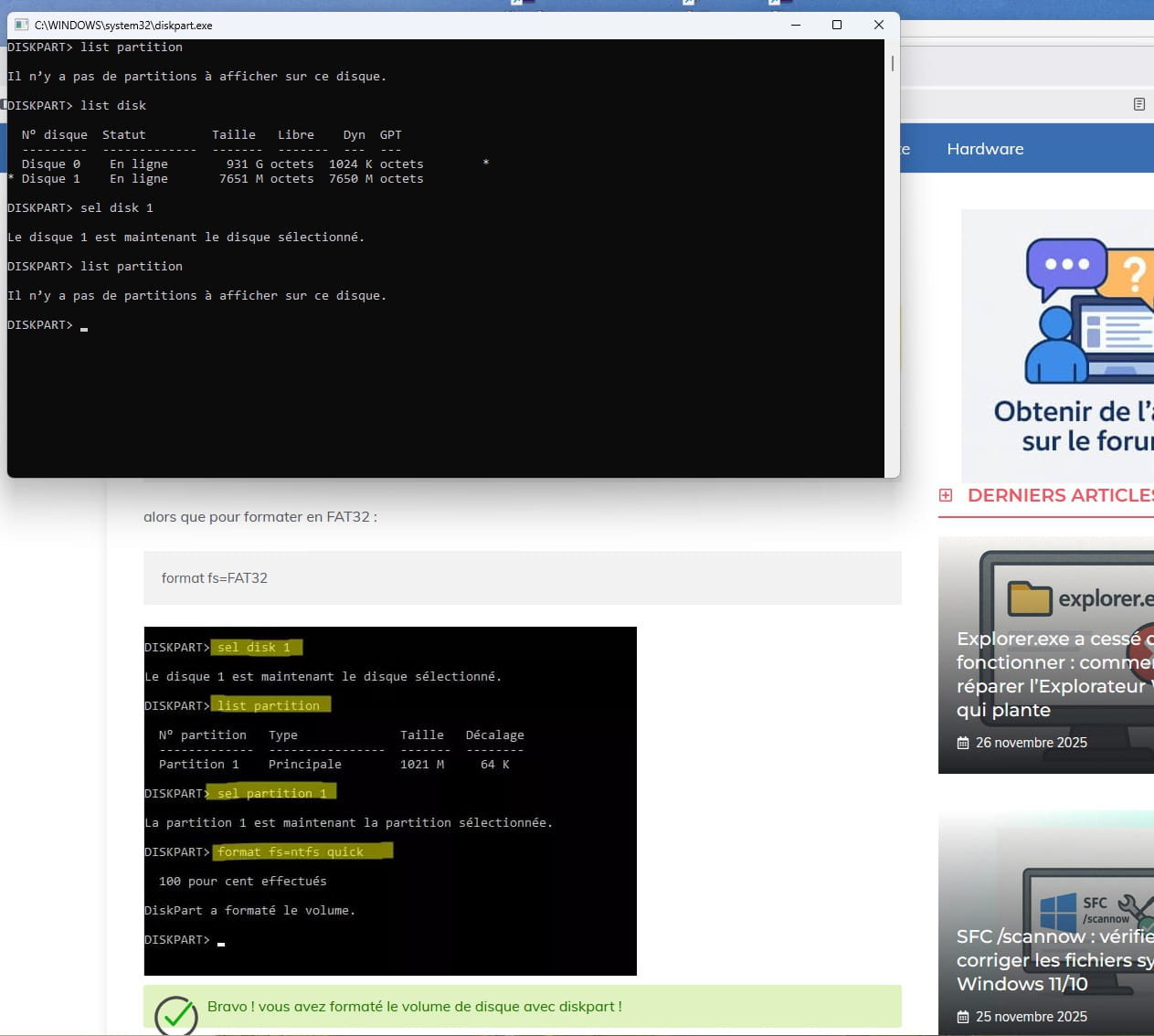1154x1036 pixels.
Task: Maximize the diskpart console window
Action: click(836, 26)
